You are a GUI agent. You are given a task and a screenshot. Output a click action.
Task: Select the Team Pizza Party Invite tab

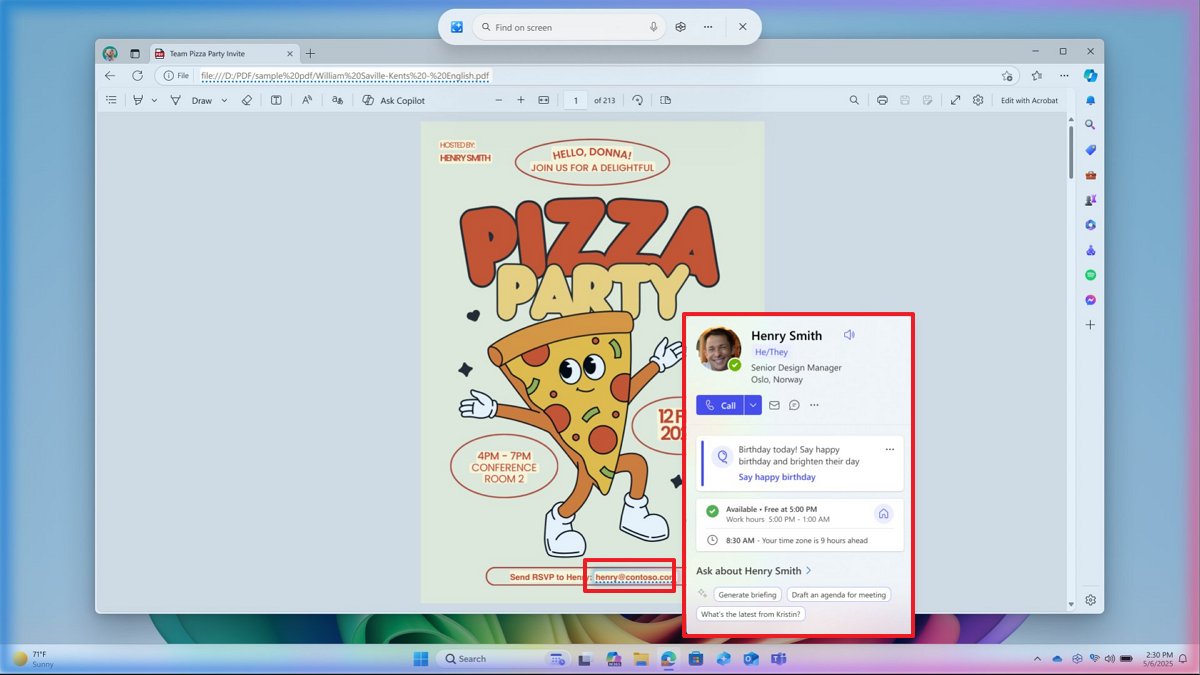(206, 54)
